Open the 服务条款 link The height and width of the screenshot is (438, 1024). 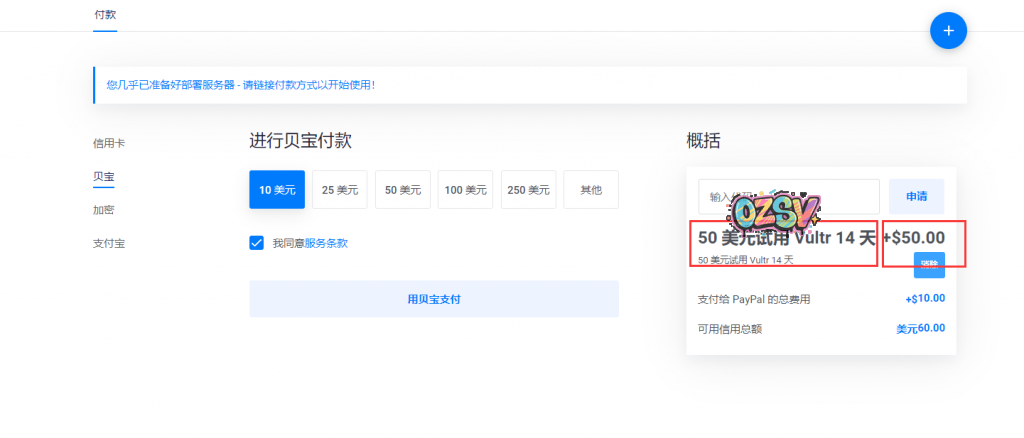click(326, 243)
